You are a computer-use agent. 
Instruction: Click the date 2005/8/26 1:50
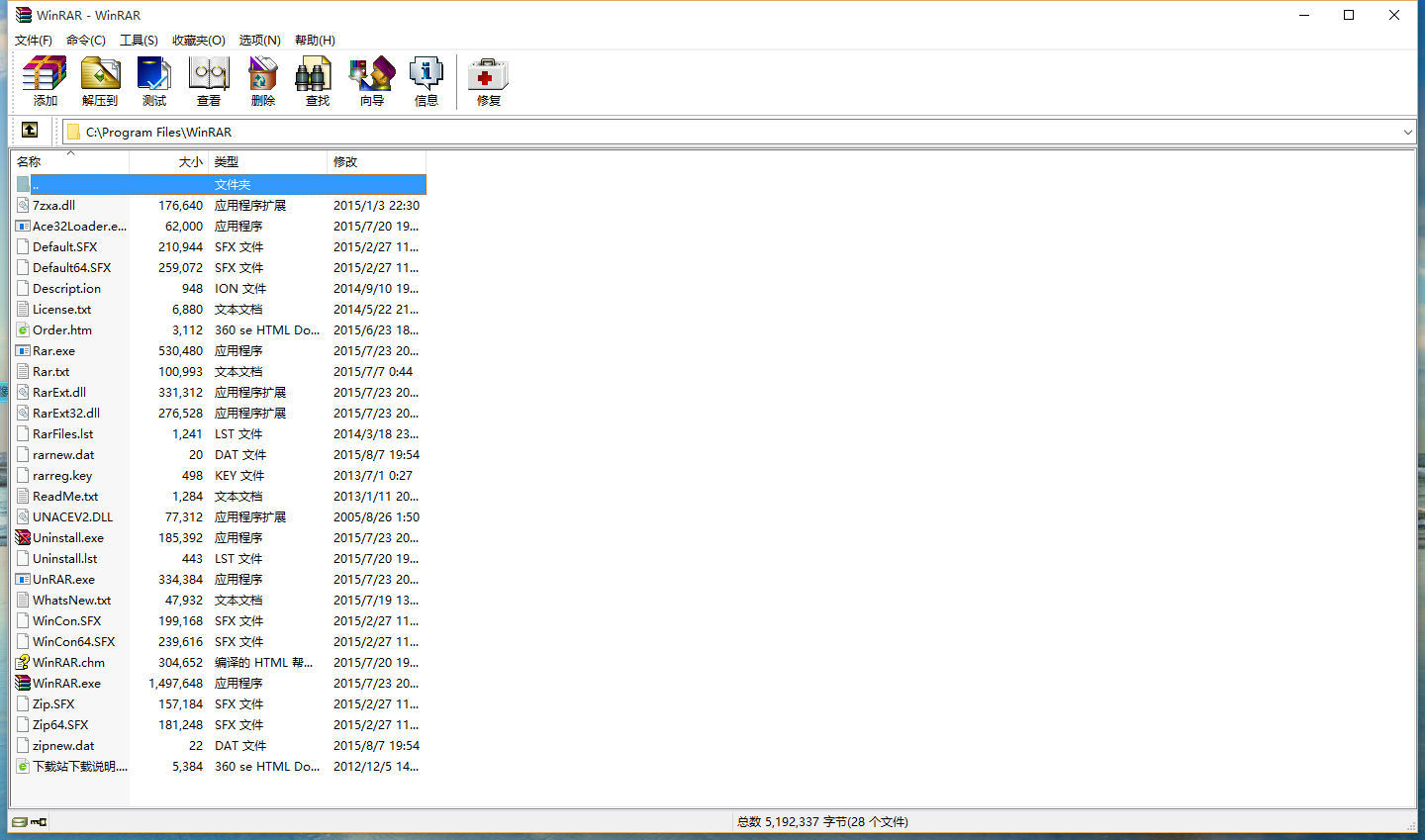pyautogui.click(x=376, y=517)
